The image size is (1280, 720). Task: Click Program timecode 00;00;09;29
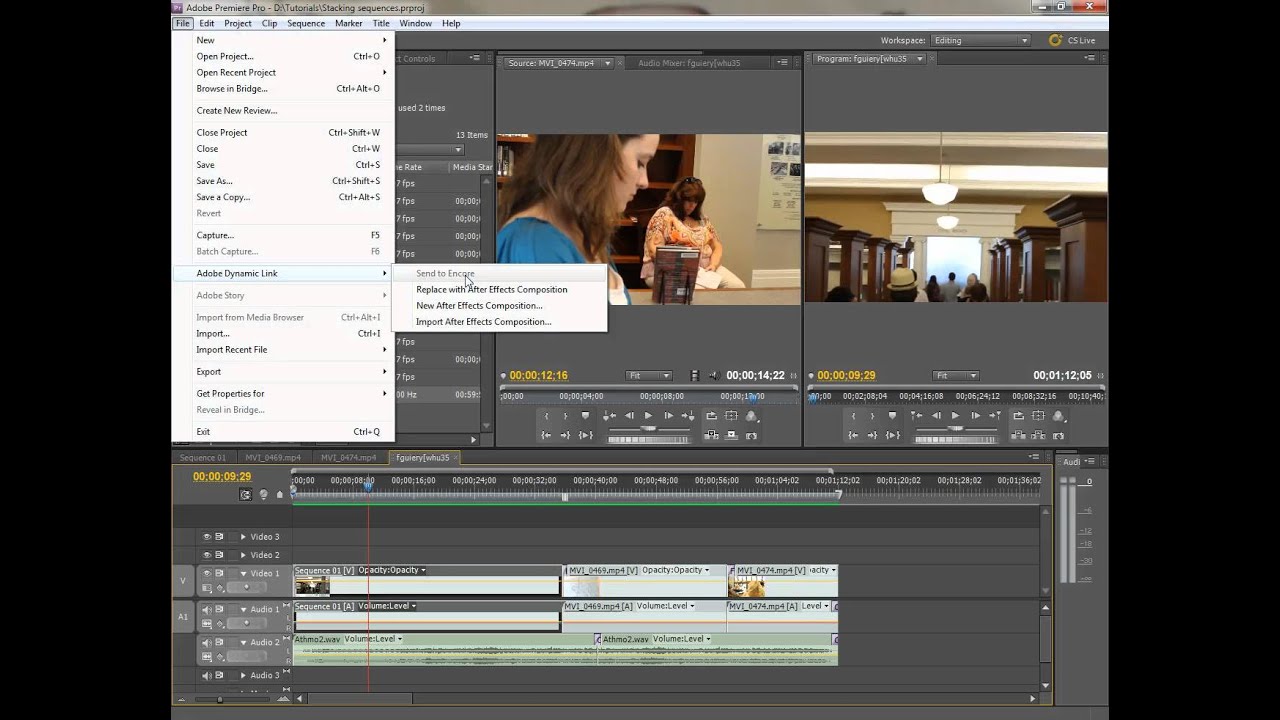pyautogui.click(x=846, y=376)
